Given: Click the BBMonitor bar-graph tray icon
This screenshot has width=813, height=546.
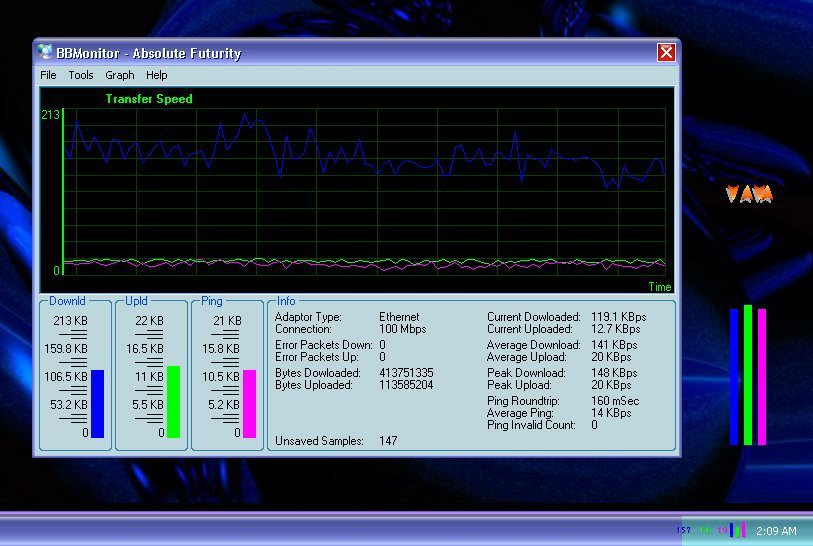Looking at the screenshot, I should pyautogui.click(x=738, y=530).
